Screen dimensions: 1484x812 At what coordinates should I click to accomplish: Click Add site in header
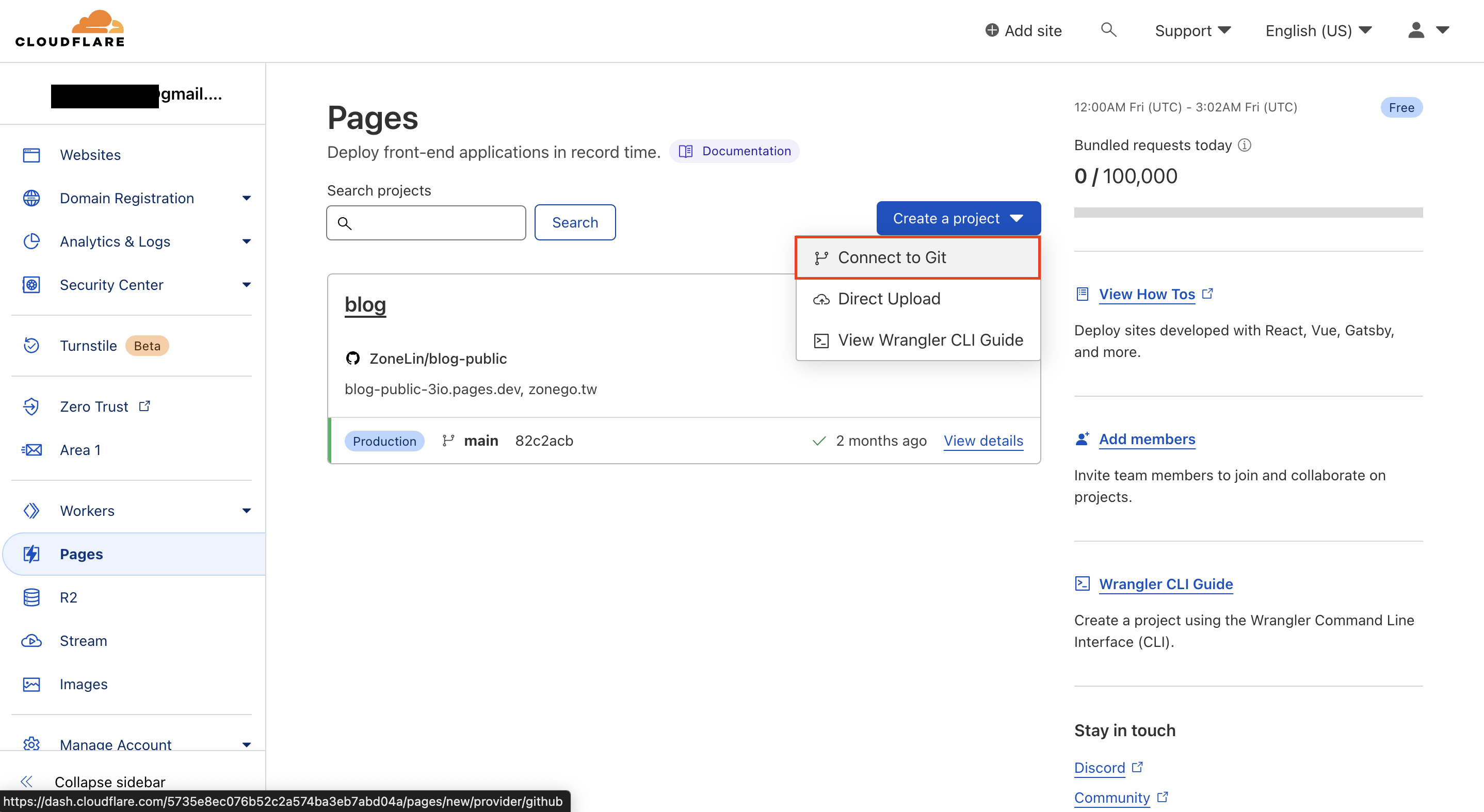pyautogui.click(x=1023, y=30)
